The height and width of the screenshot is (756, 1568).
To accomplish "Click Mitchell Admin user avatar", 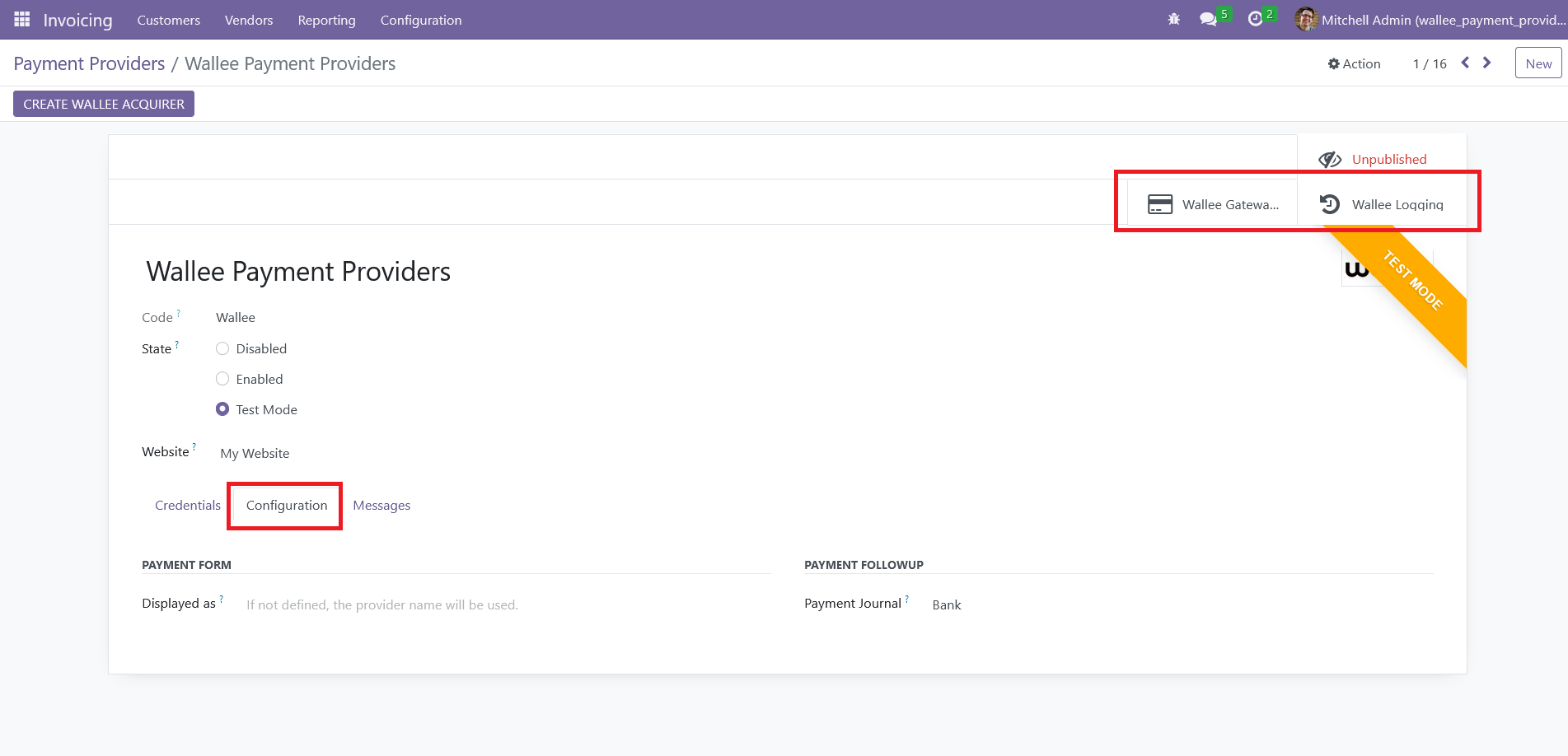I will pos(1306,19).
